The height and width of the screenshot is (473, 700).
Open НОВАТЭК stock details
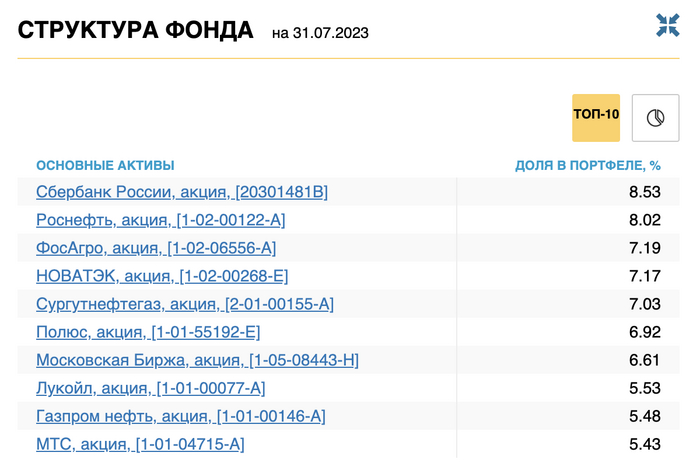click(162, 276)
